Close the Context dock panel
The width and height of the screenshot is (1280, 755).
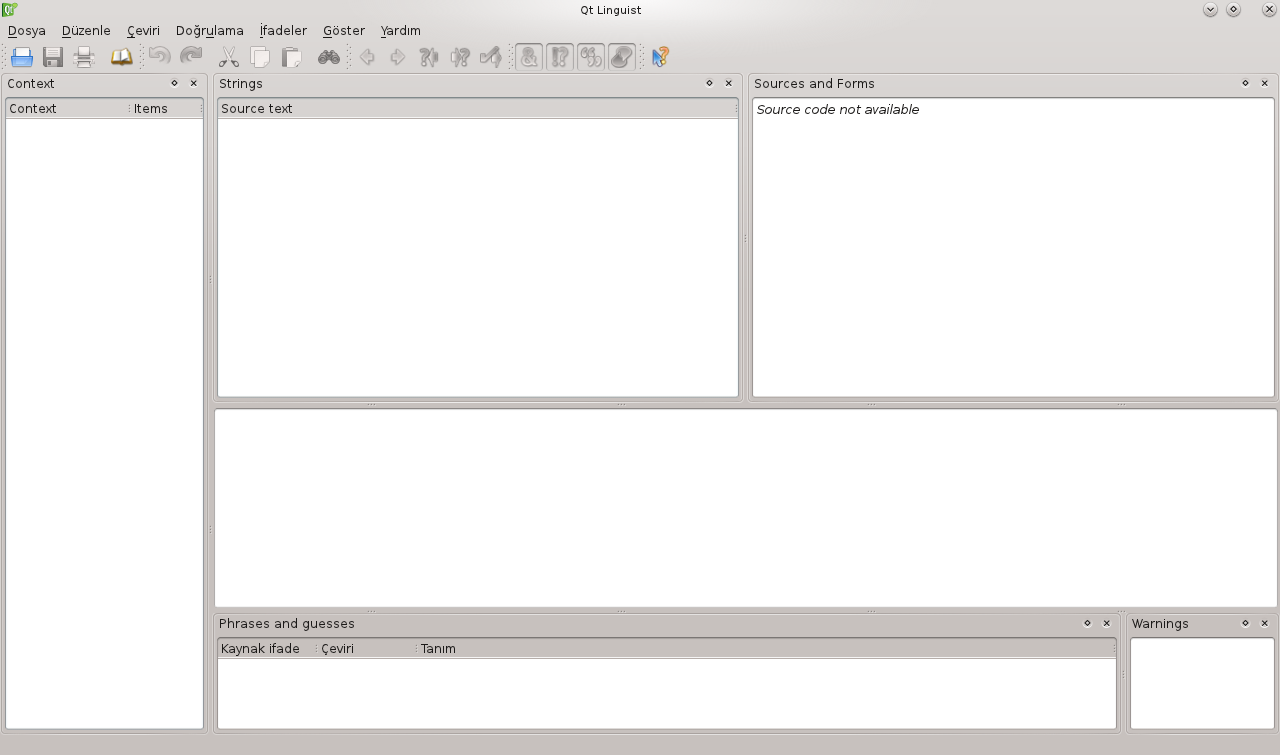pyautogui.click(x=193, y=84)
